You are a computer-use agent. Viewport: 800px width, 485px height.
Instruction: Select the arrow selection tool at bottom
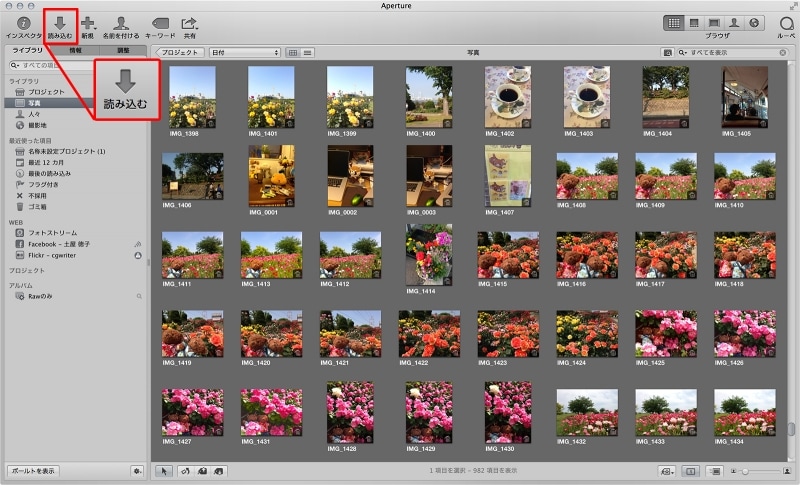166,470
